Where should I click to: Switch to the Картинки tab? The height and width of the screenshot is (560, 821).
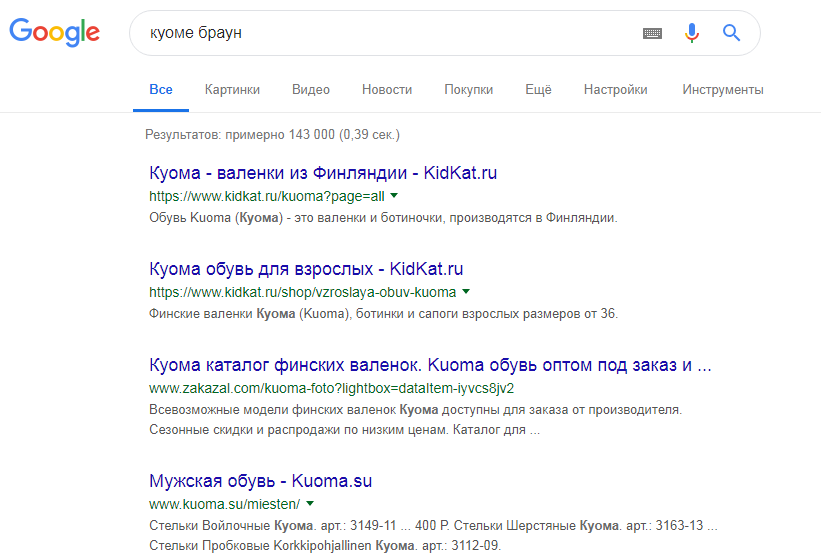point(232,89)
